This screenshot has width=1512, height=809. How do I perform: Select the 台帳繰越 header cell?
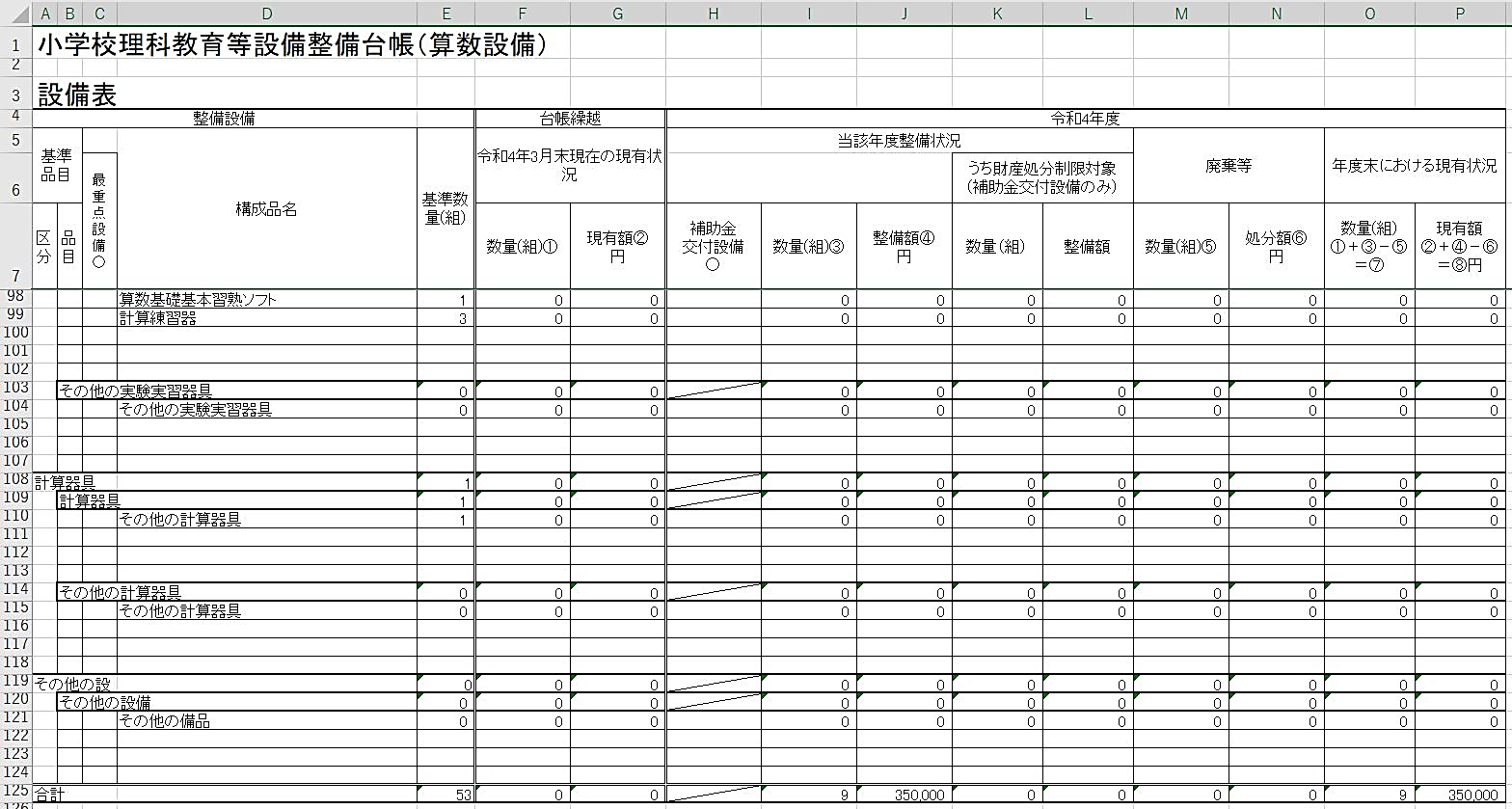[x=570, y=119]
